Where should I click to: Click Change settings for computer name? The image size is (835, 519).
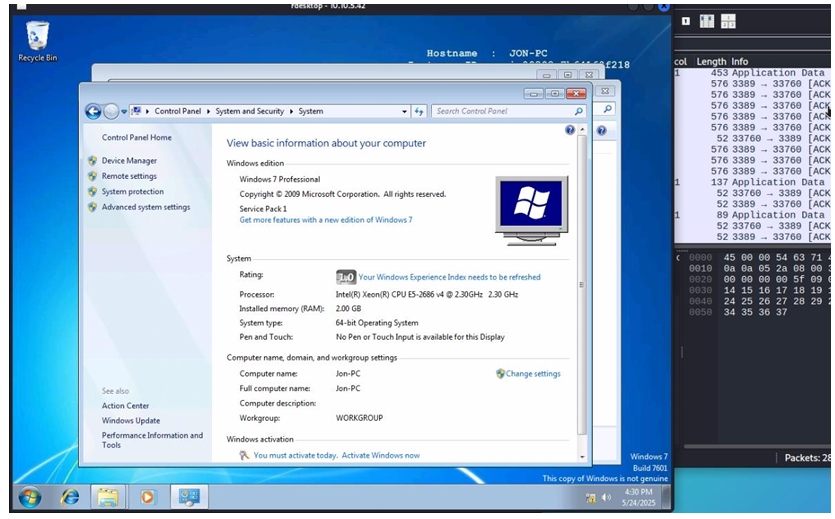coord(533,374)
